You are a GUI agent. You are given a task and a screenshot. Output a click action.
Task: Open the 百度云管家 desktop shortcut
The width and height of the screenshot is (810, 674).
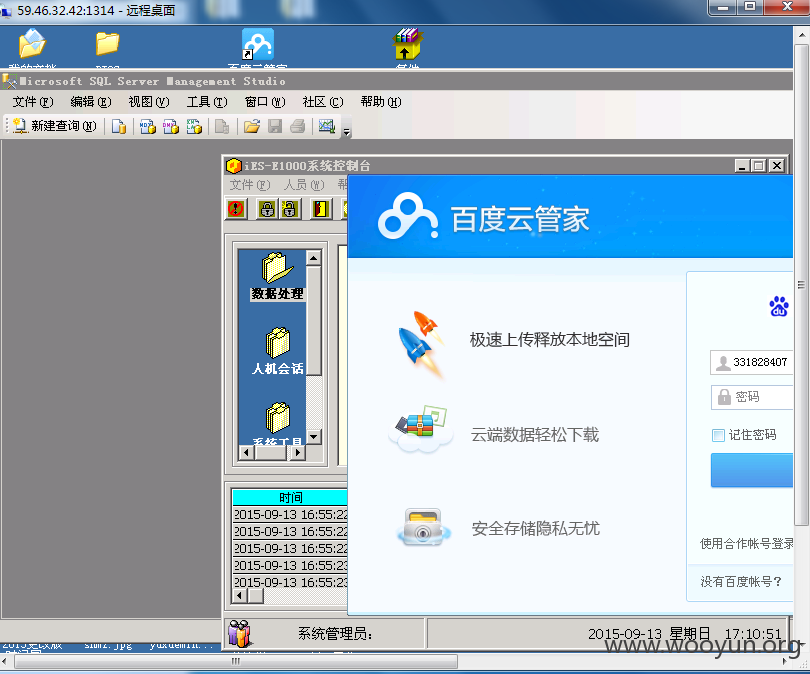[x=258, y=47]
